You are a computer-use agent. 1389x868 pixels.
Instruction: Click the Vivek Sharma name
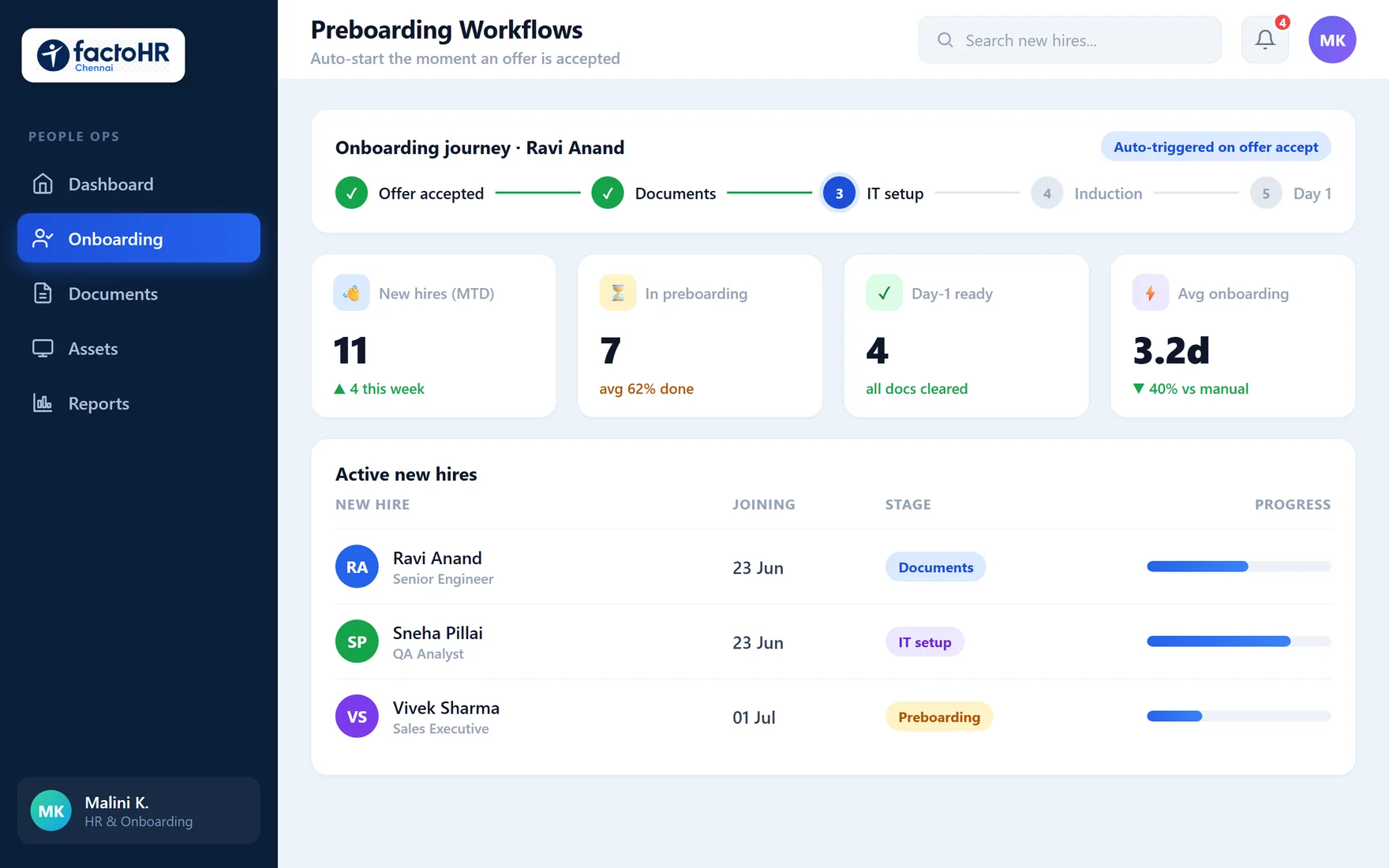pyautogui.click(x=446, y=708)
